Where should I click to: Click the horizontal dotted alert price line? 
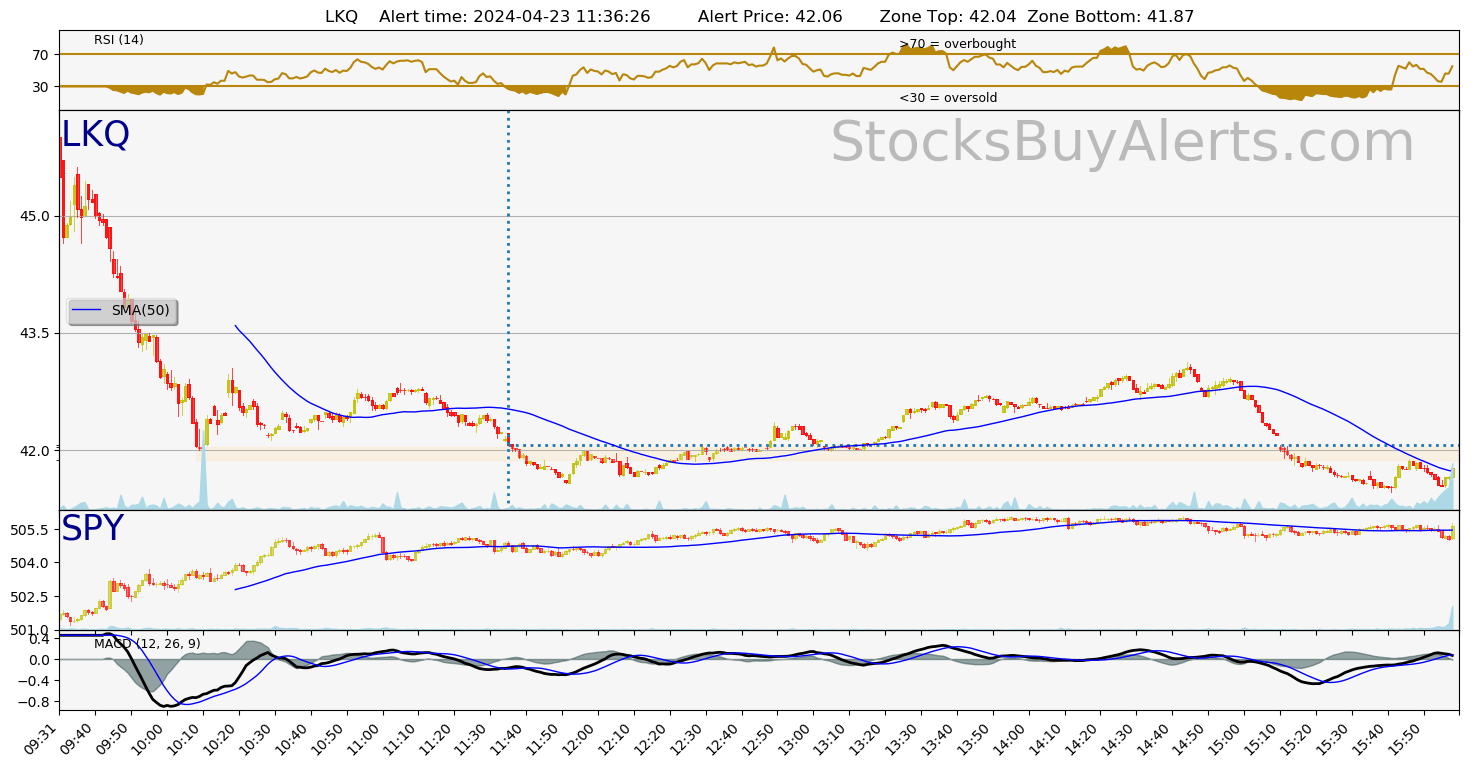(983, 445)
